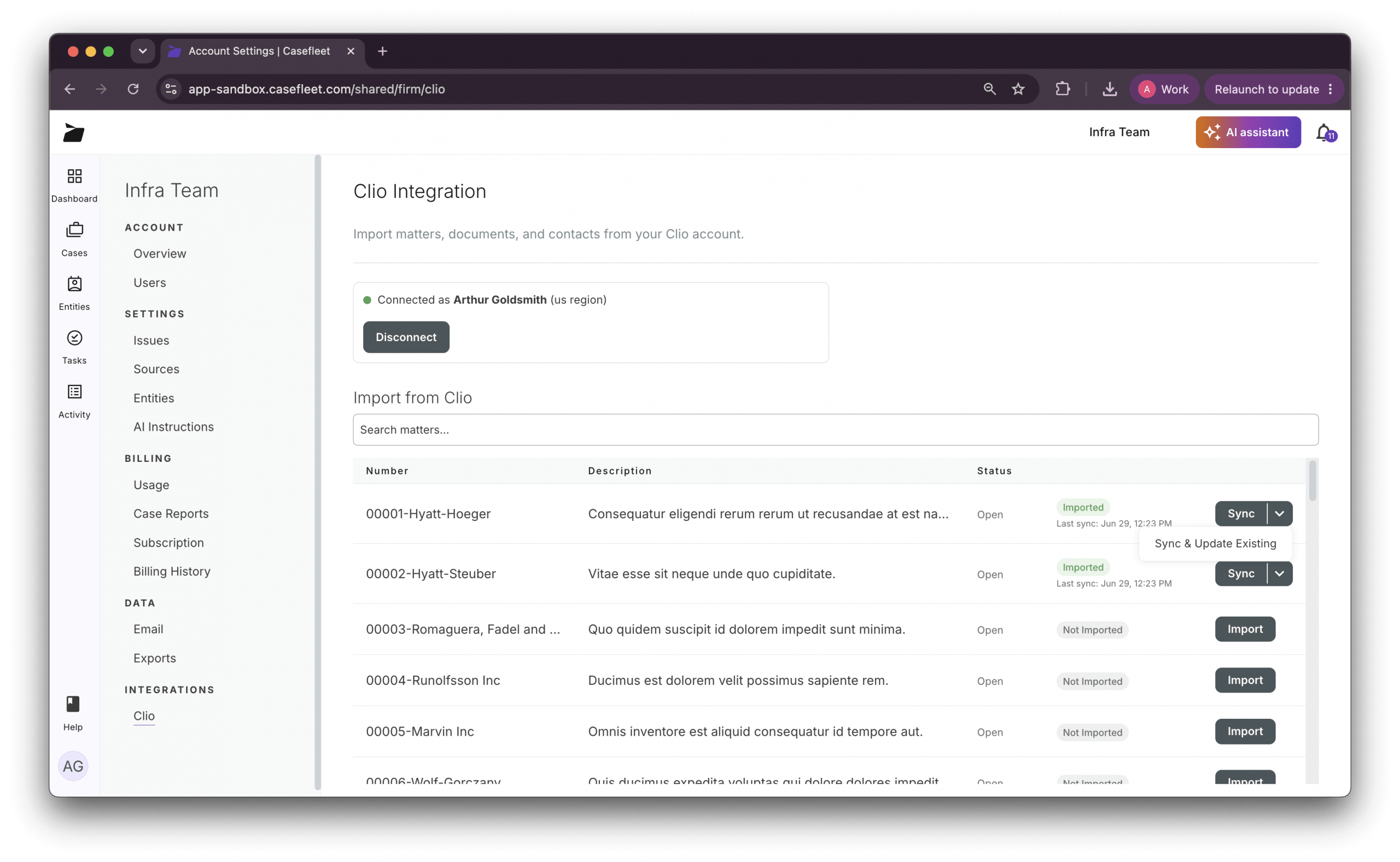
Task: Choose Sync & Update Existing
Action: 1215,543
